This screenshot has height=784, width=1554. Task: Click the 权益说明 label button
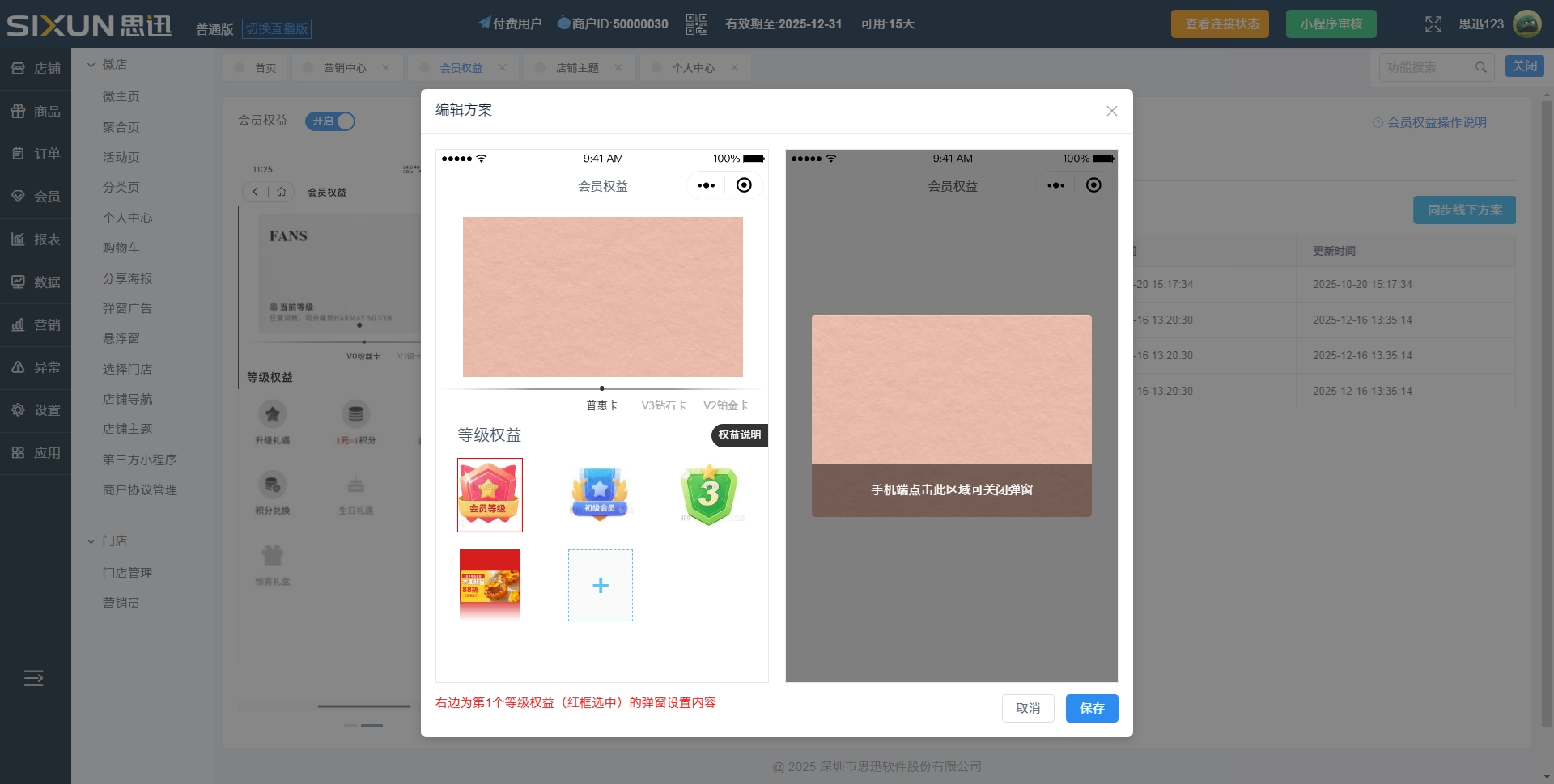click(x=739, y=435)
